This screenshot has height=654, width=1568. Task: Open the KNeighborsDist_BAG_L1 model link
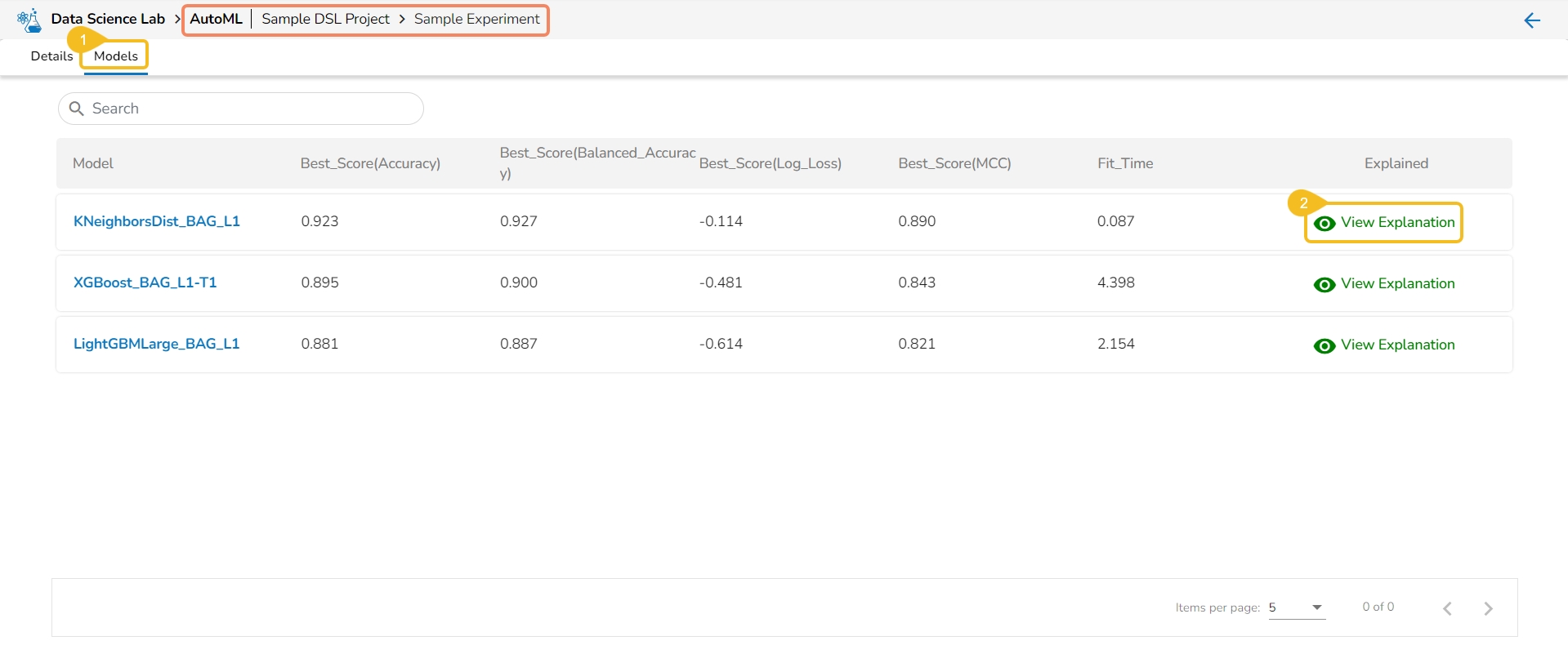pos(157,221)
